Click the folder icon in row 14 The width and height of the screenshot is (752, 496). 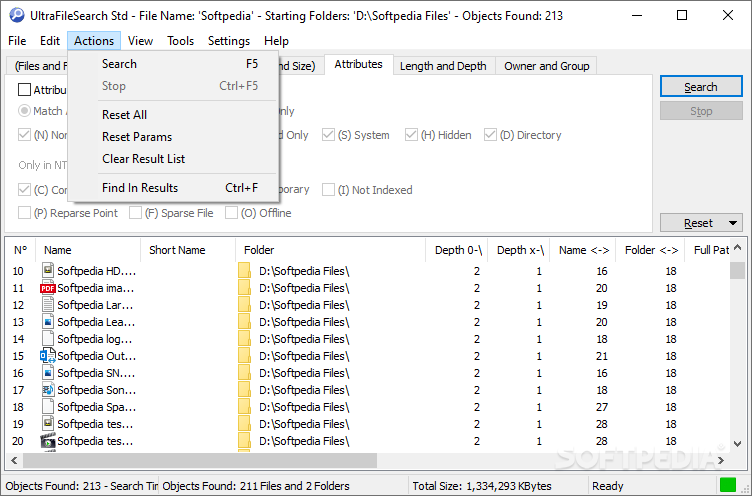[245, 339]
